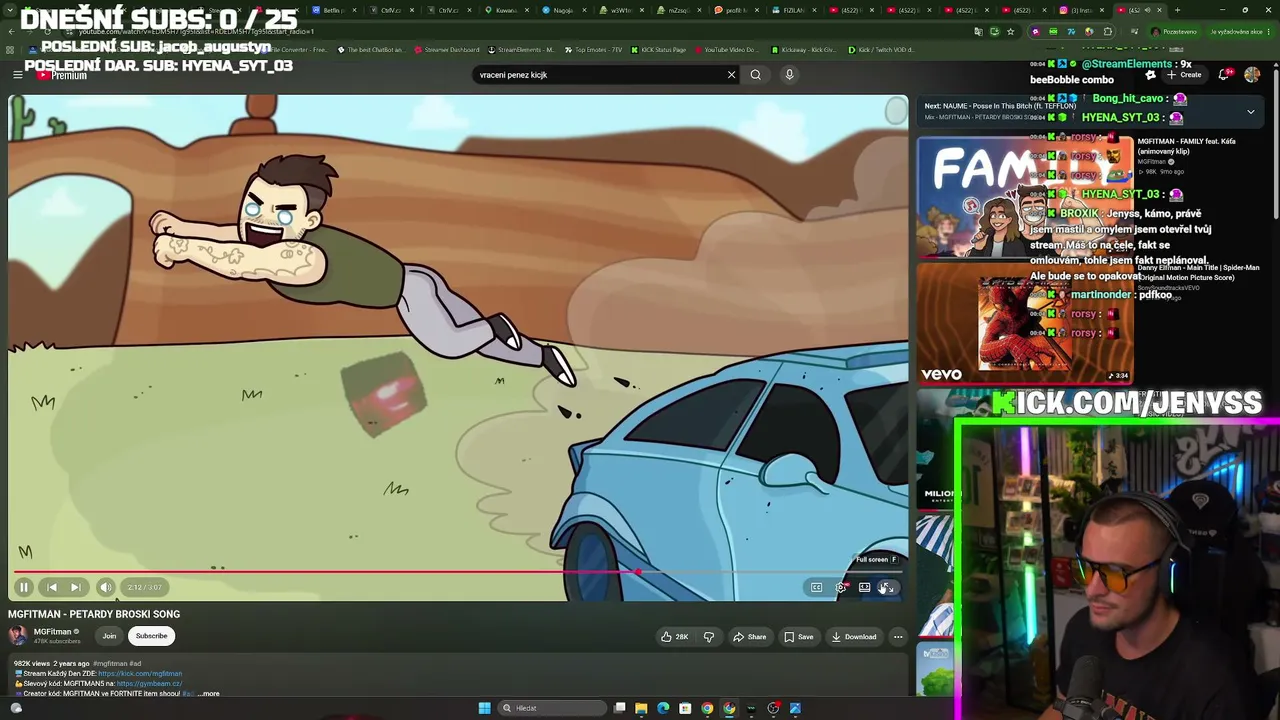Viewport: 1280px width, 720px height.
Task: Download the video
Action: (853, 637)
